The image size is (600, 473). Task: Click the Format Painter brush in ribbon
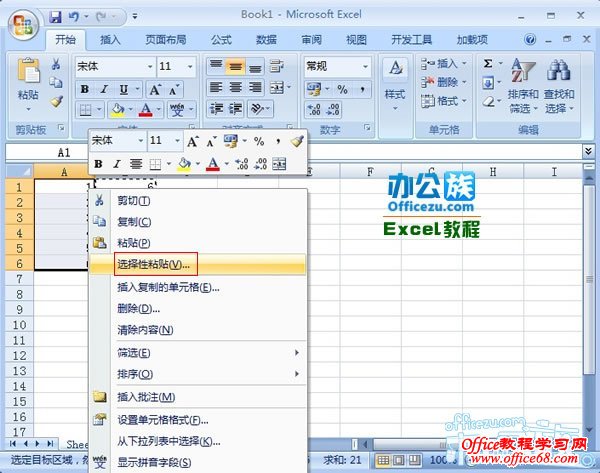[56, 101]
